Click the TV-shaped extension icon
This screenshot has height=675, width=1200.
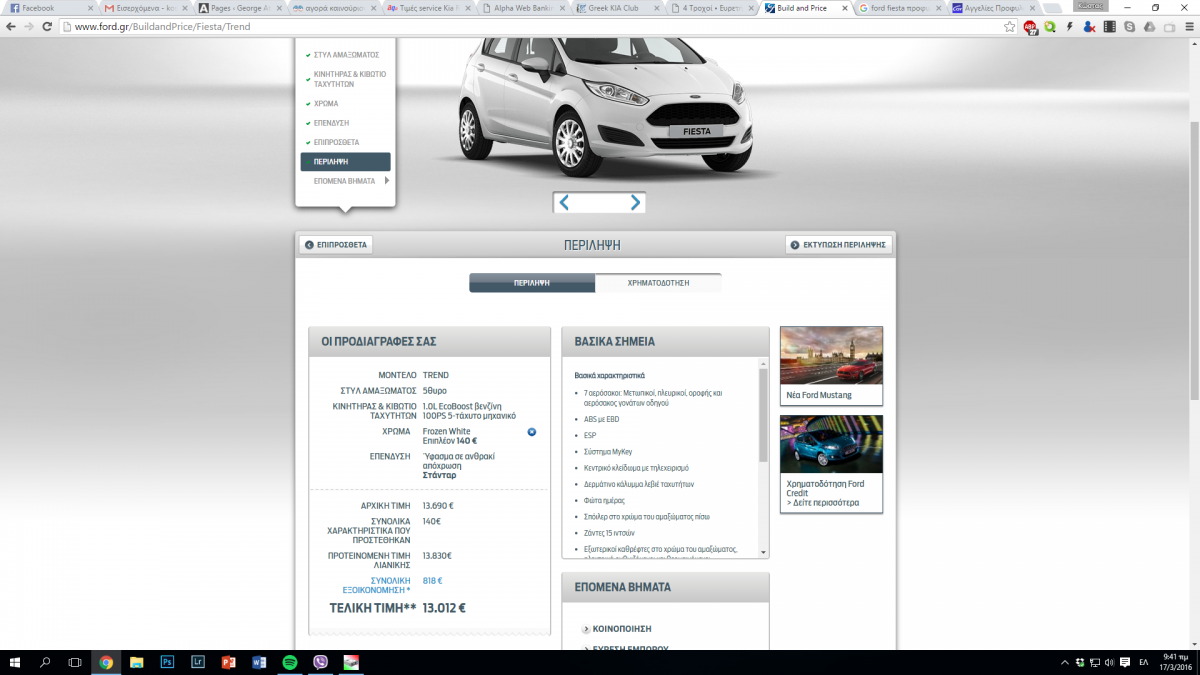tap(1168, 26)
